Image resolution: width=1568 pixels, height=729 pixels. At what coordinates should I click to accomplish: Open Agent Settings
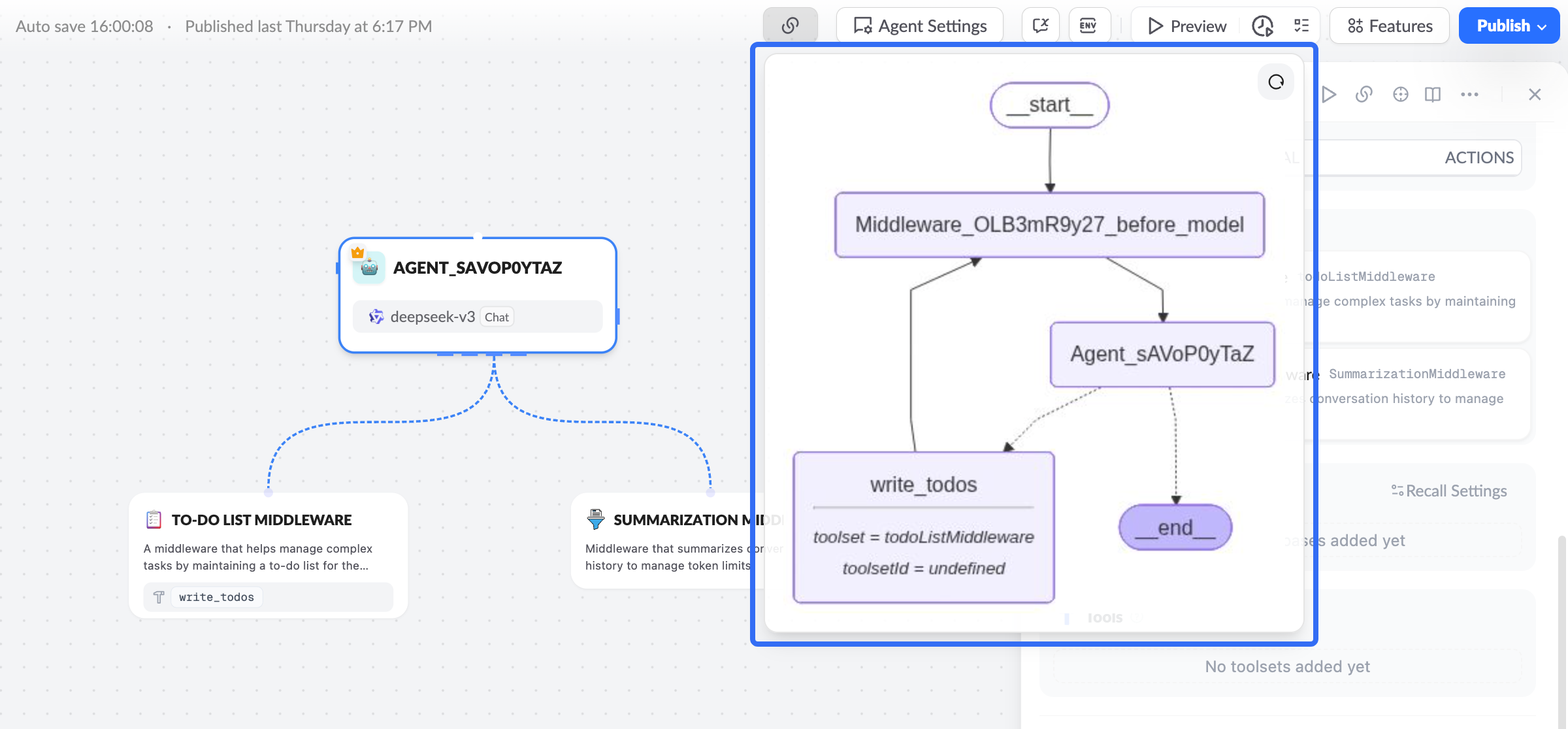click(919, 25)
